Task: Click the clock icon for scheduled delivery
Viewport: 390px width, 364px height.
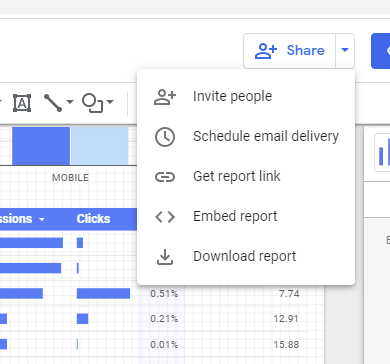Action: [x=165, y=137]
